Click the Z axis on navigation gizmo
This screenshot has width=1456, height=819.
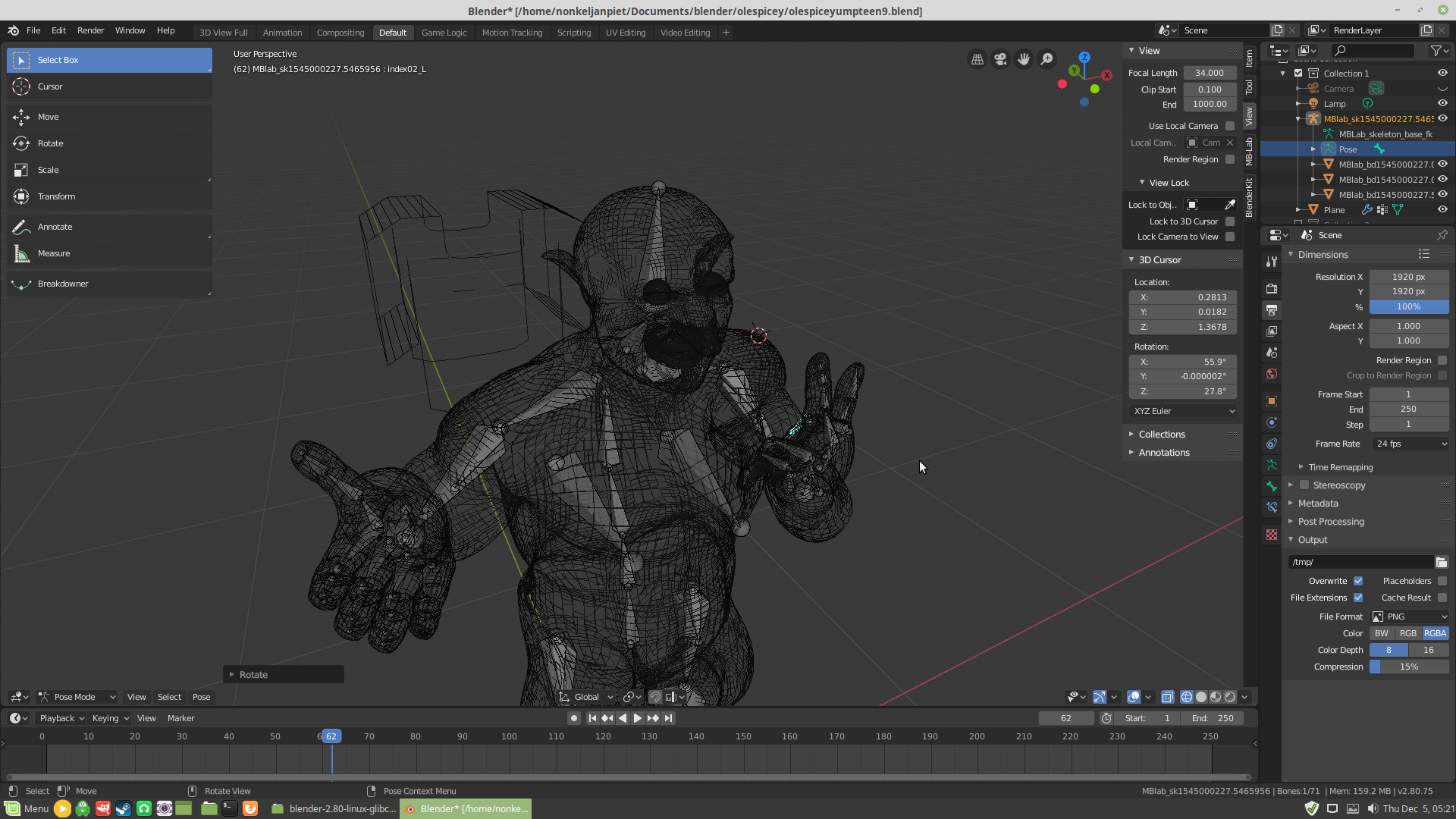point(1084,57)
